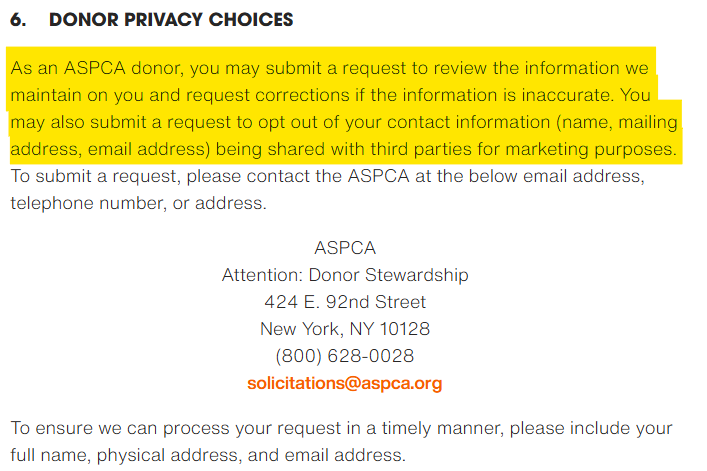707x471 pixels.
Task: Click the highlighted words opt out
Action: [359, 124]
